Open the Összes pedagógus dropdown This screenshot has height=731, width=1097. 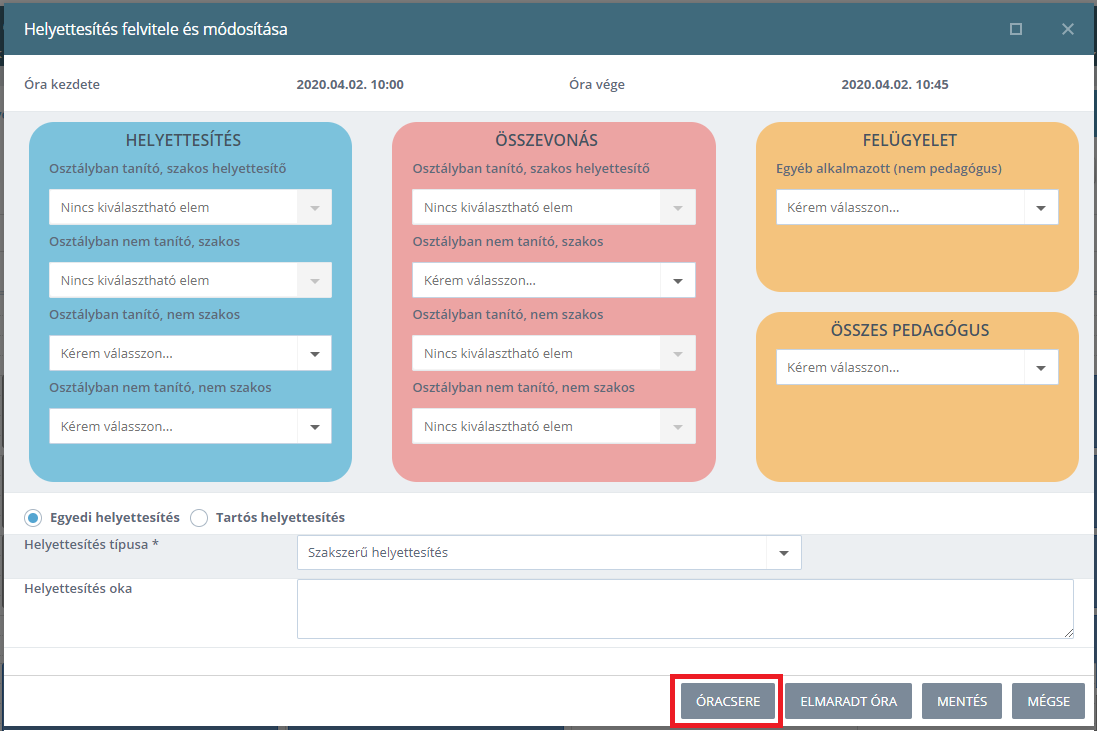(x=916, y=367)
